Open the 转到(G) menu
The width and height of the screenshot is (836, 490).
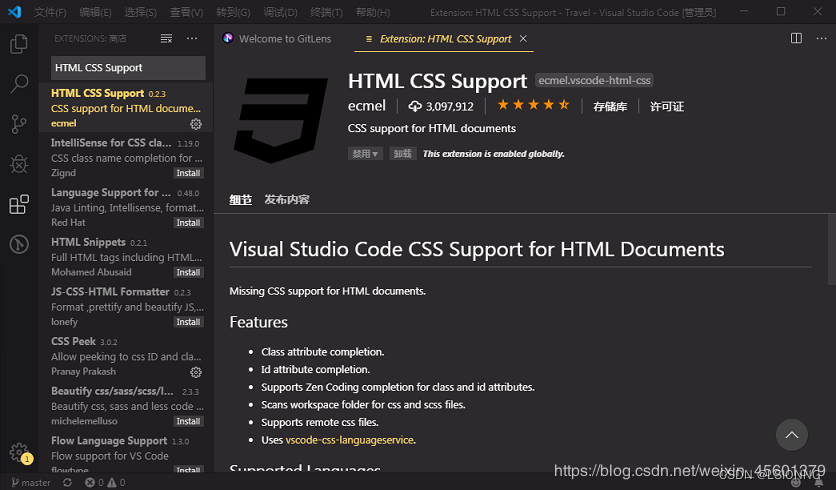pos(233,12)
